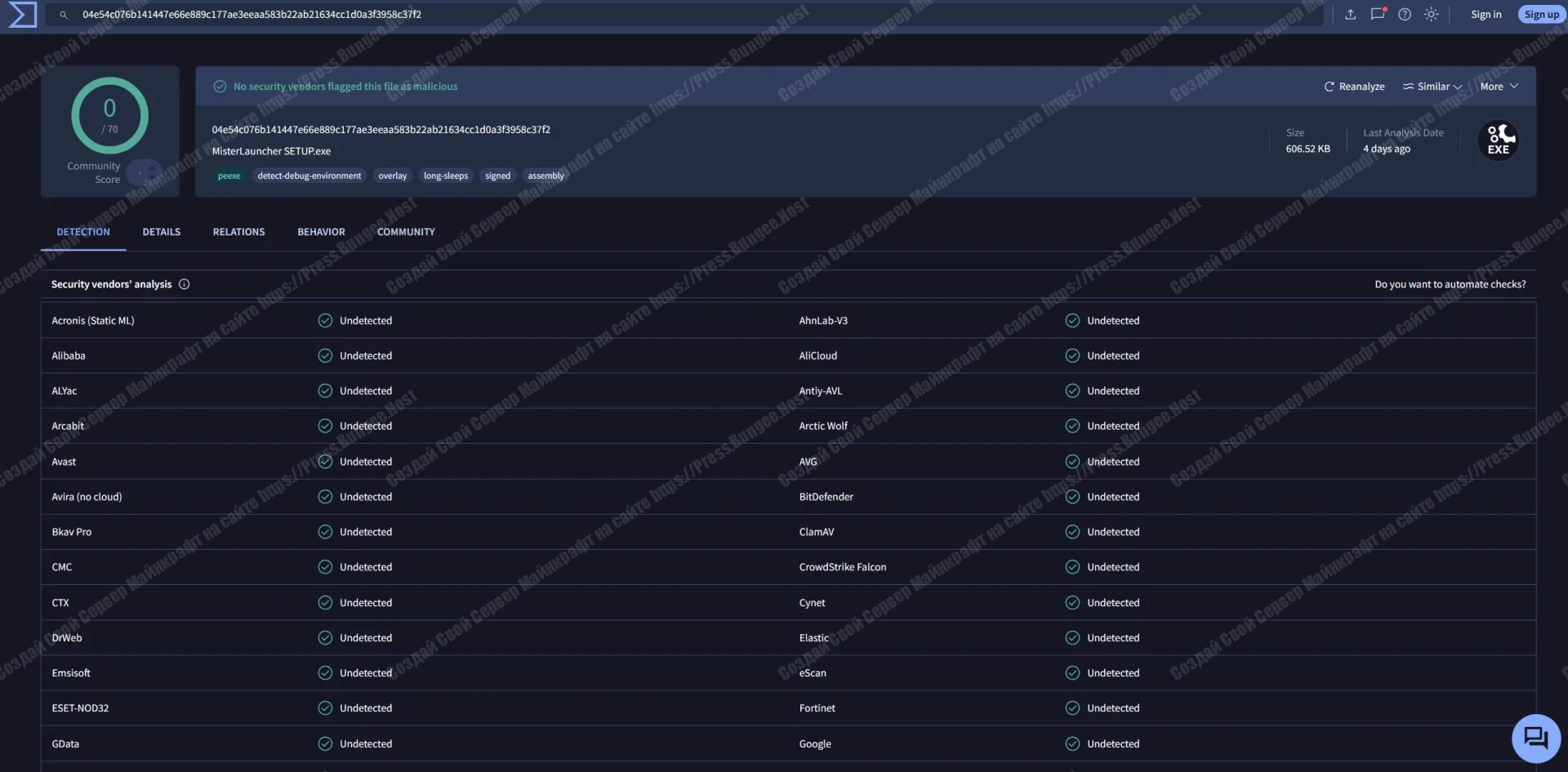Click the Cynet undetected check icon

point(1072,603)
